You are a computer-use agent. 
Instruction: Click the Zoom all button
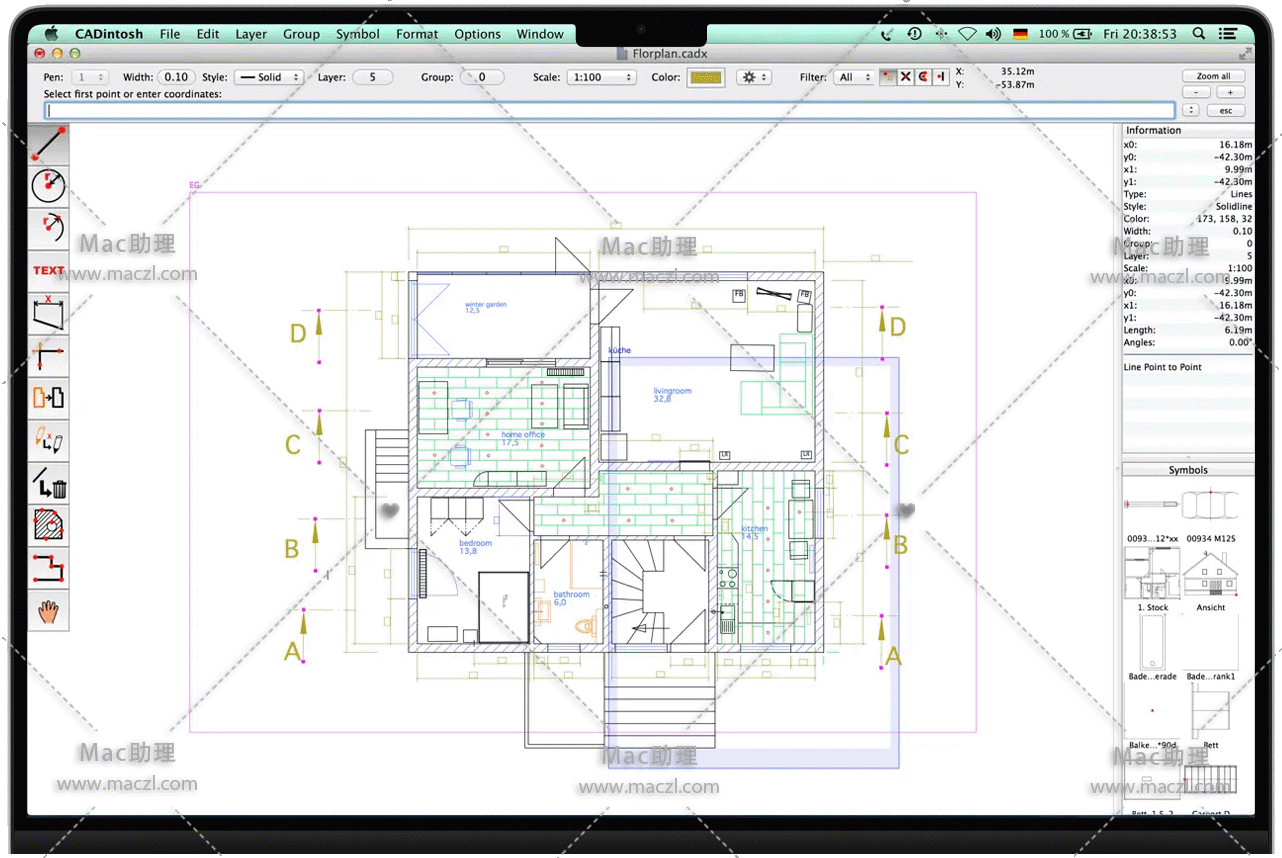pos(1213,76)
